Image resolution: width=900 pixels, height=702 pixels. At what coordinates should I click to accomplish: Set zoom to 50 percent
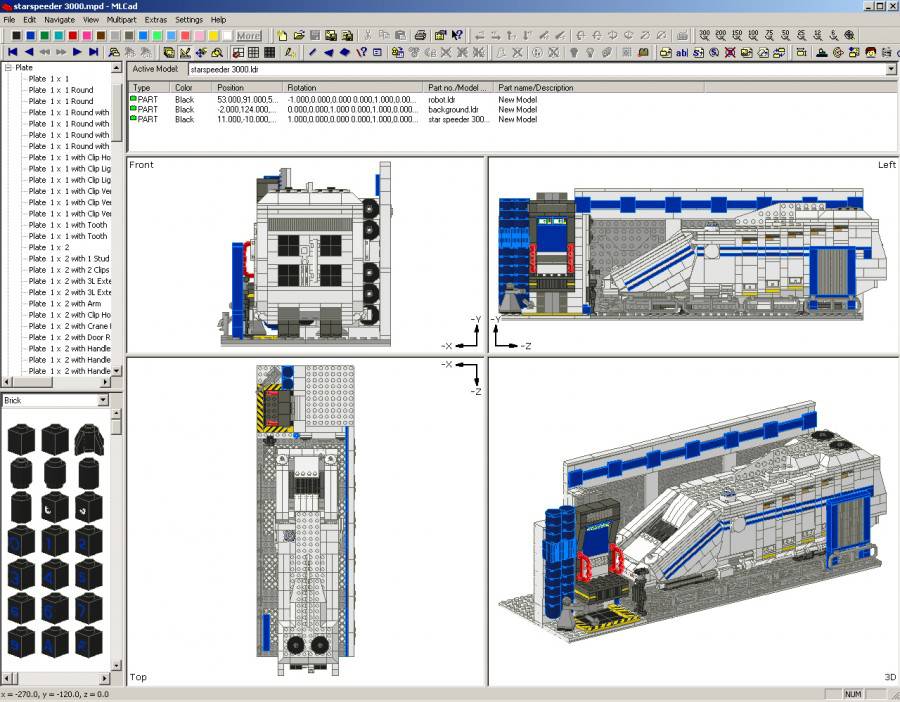(785, 36)
